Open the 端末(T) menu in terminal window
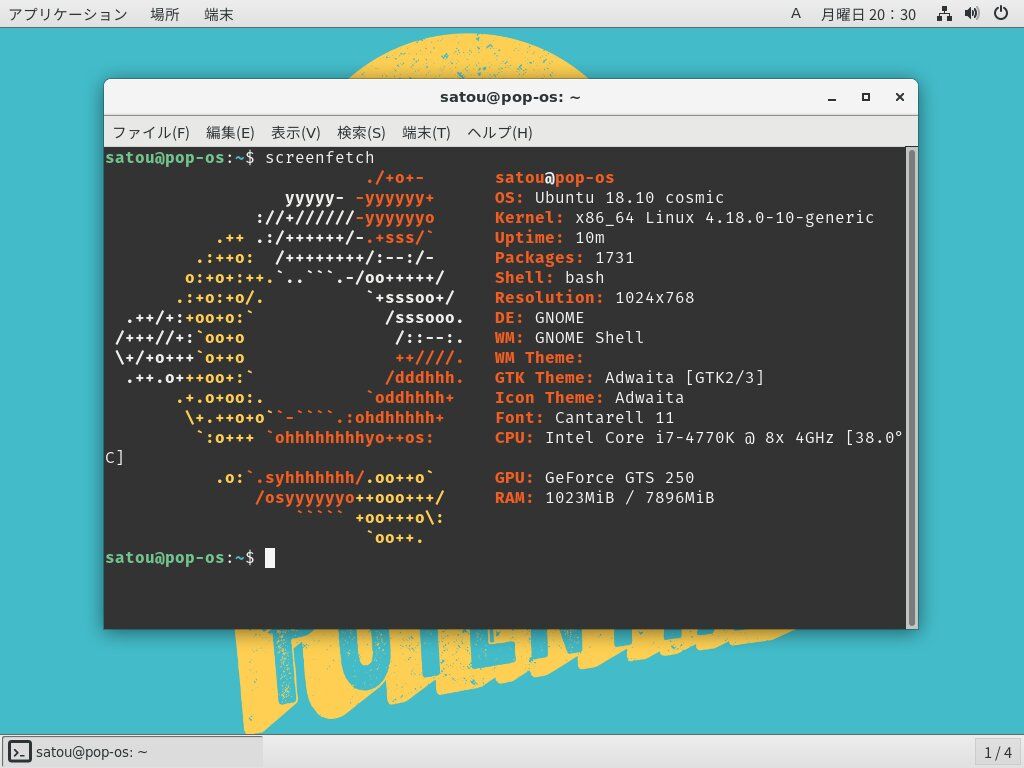 point(426,133)
